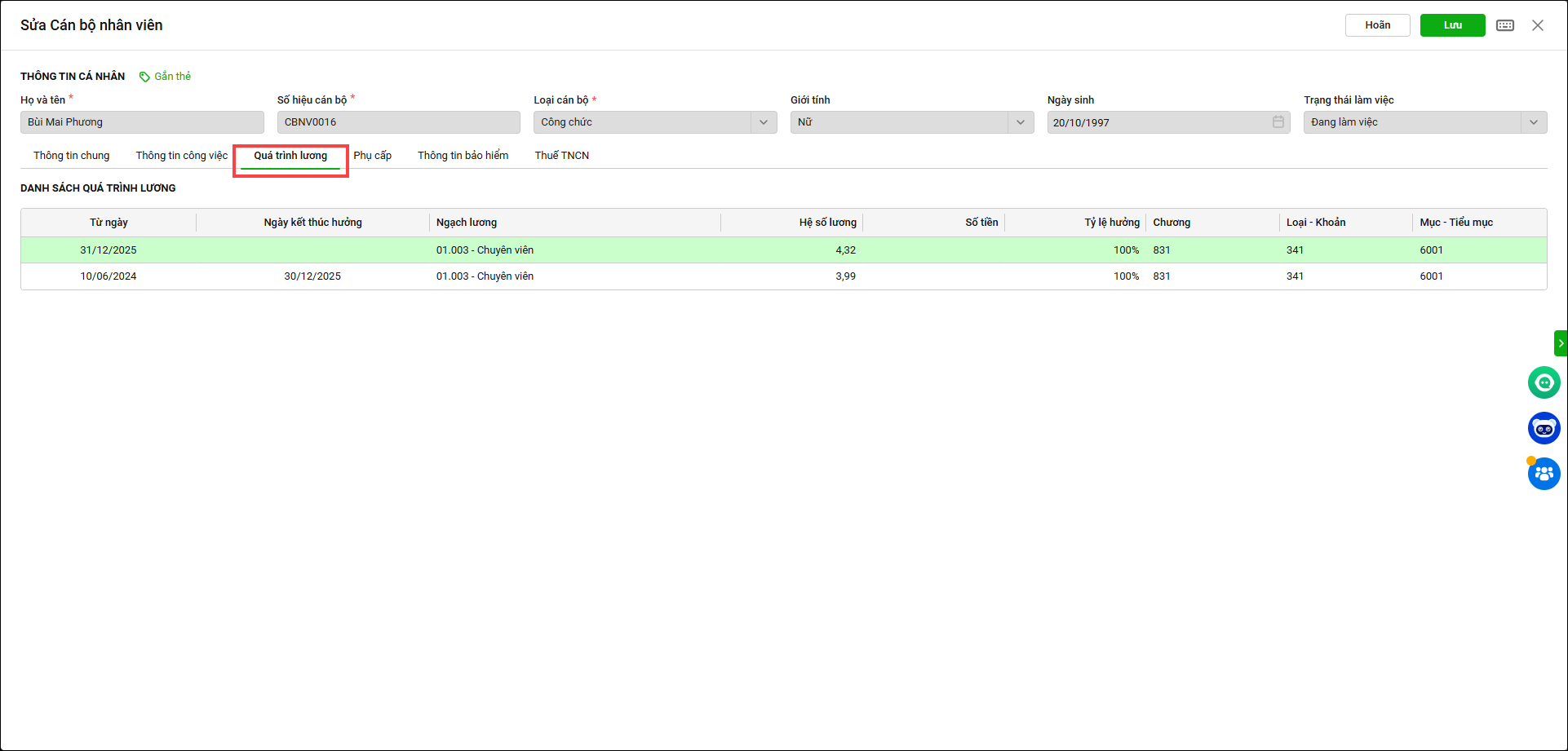Click the Gắn thẻ tag icon
1568x751 pixels.
click(144, 77)
